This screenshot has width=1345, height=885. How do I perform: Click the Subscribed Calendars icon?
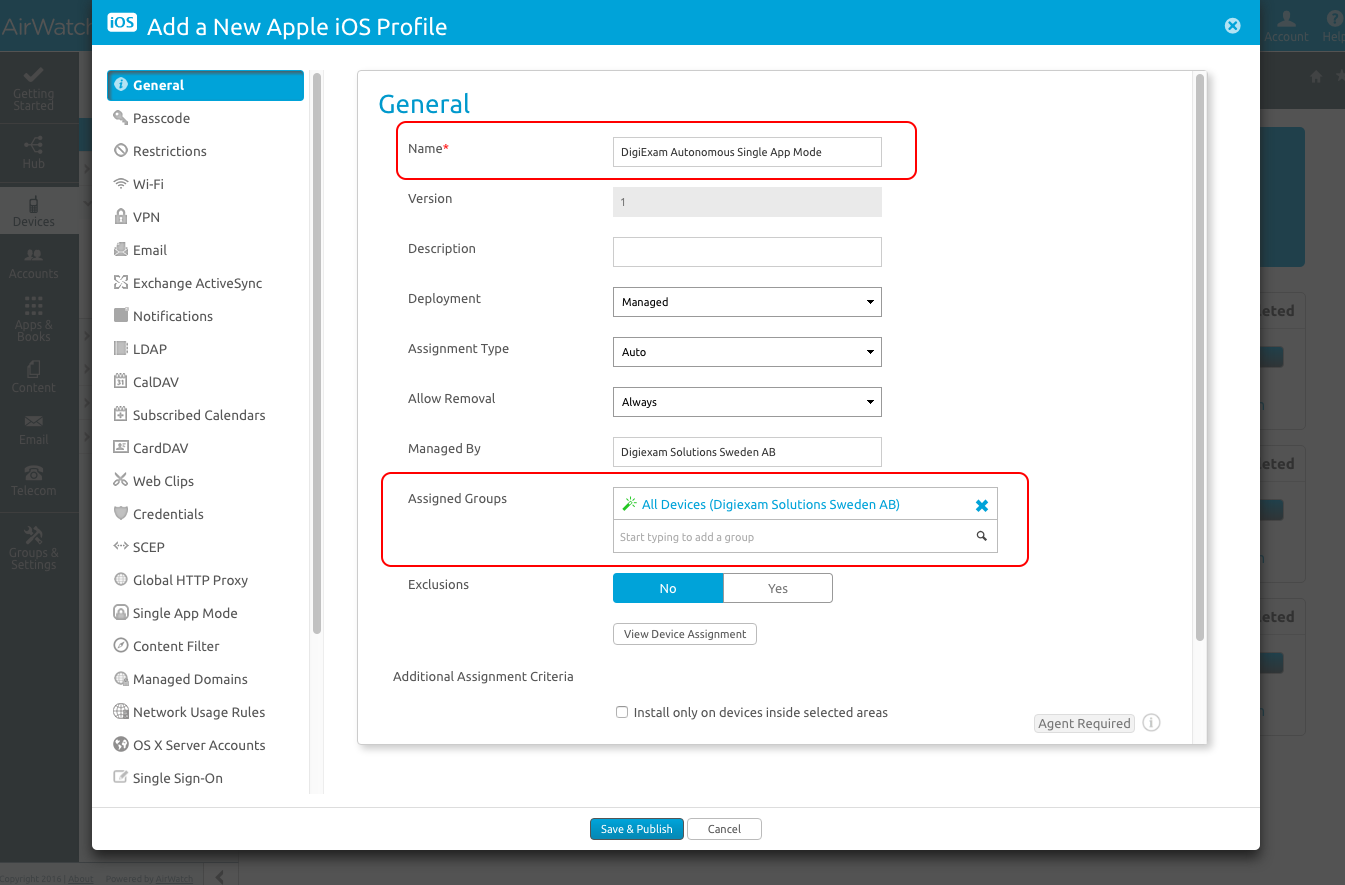121,415
